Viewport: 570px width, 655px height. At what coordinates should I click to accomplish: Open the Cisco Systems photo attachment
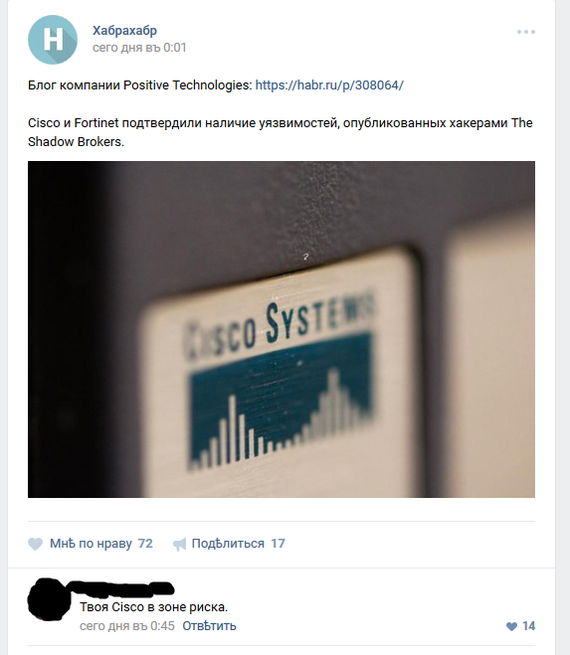281,329
